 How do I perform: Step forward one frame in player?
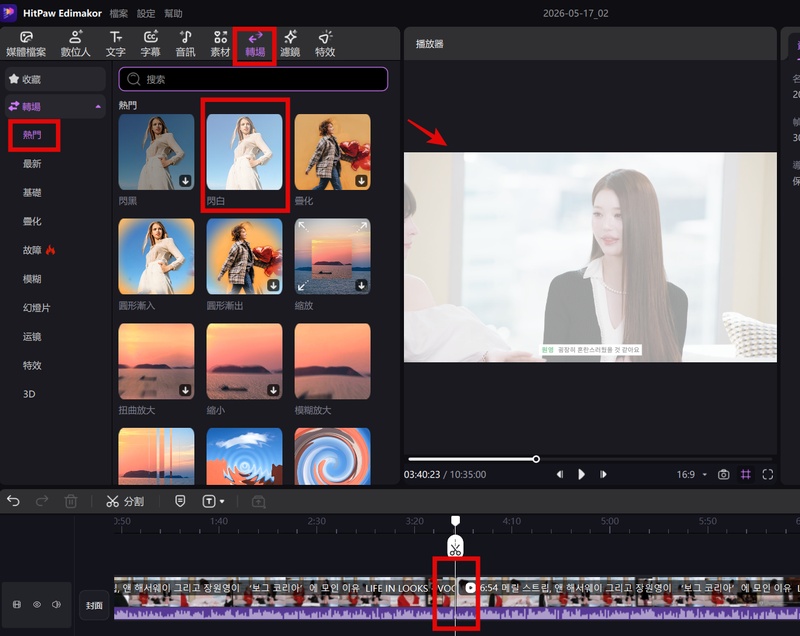[603, 474]
